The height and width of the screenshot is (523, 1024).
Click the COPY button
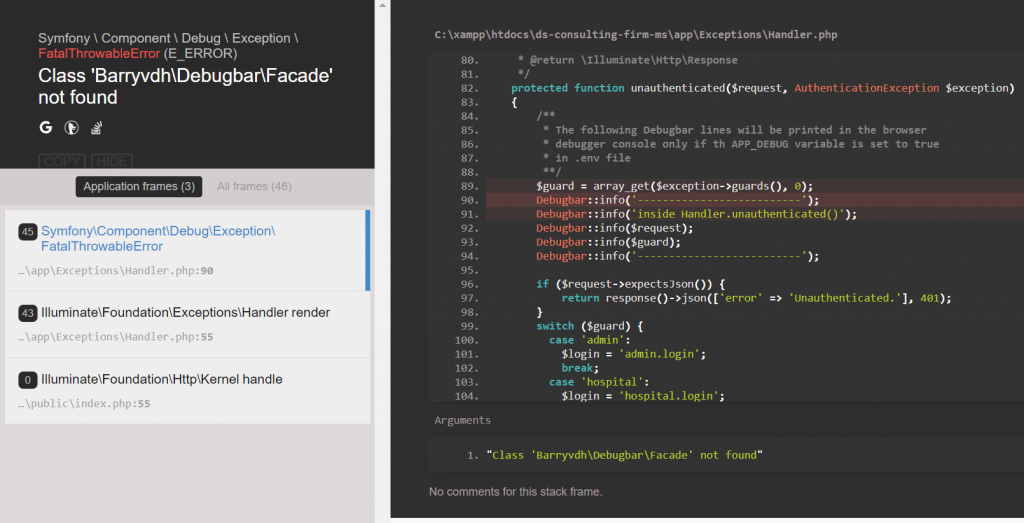click(62, 161)
